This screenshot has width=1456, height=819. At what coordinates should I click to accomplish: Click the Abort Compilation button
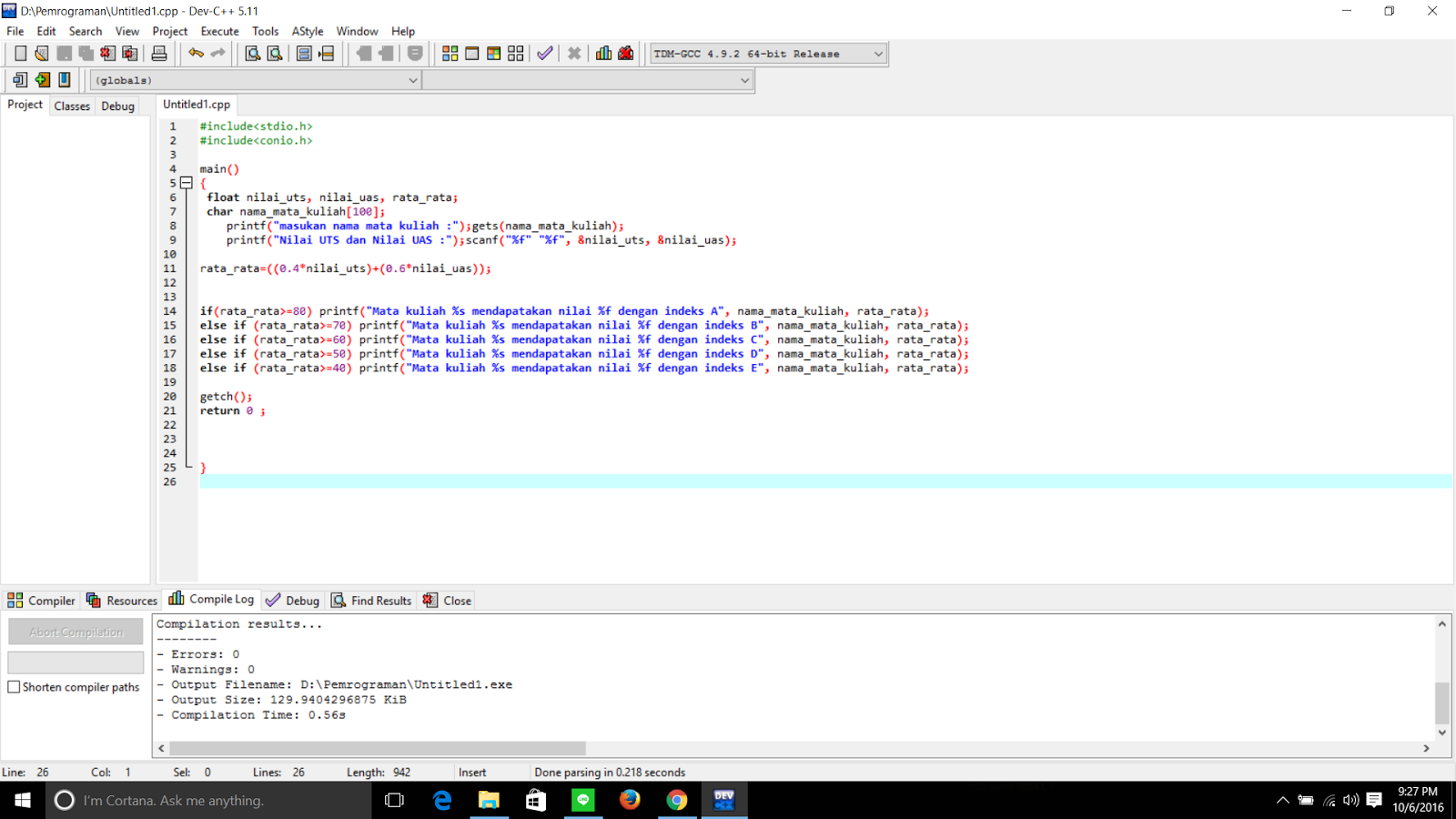coord(76,631)
